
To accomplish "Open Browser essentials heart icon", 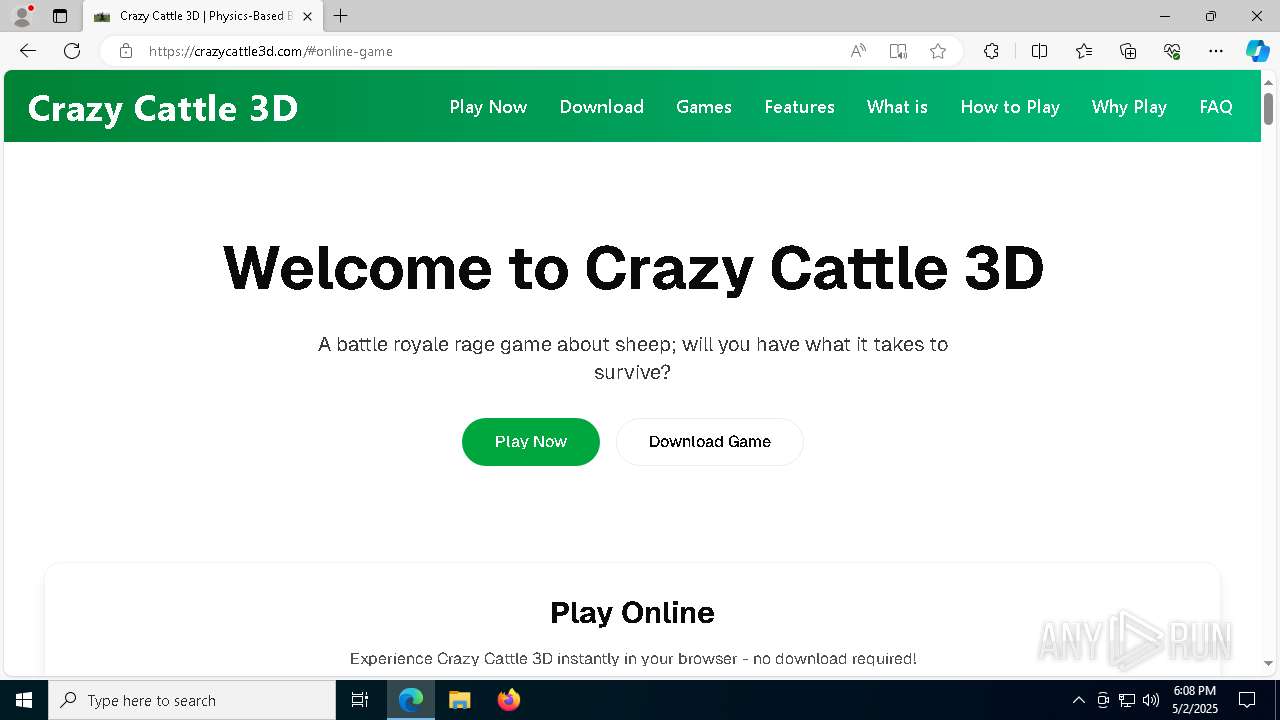I will (1172, 51).
